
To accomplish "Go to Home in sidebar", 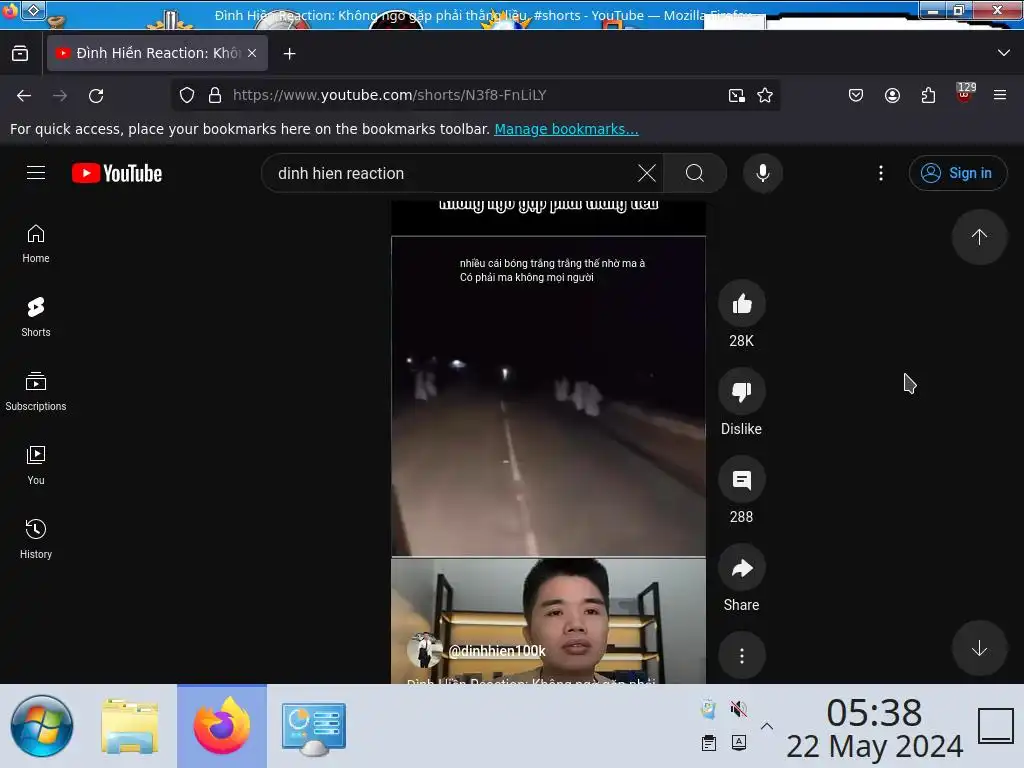I will coord(36,244).
